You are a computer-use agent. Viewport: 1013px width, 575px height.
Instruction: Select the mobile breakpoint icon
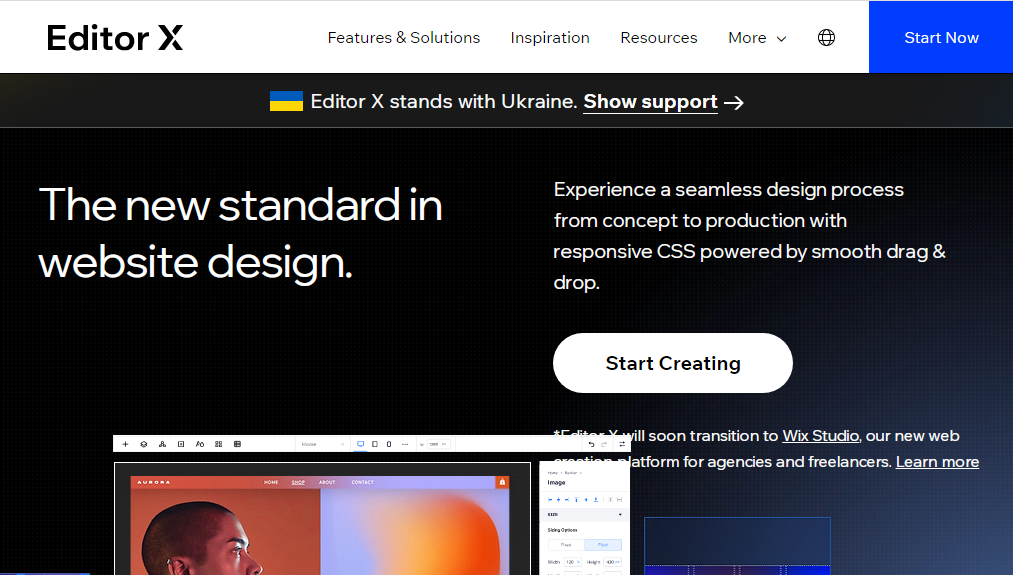[x=389, y=444]
